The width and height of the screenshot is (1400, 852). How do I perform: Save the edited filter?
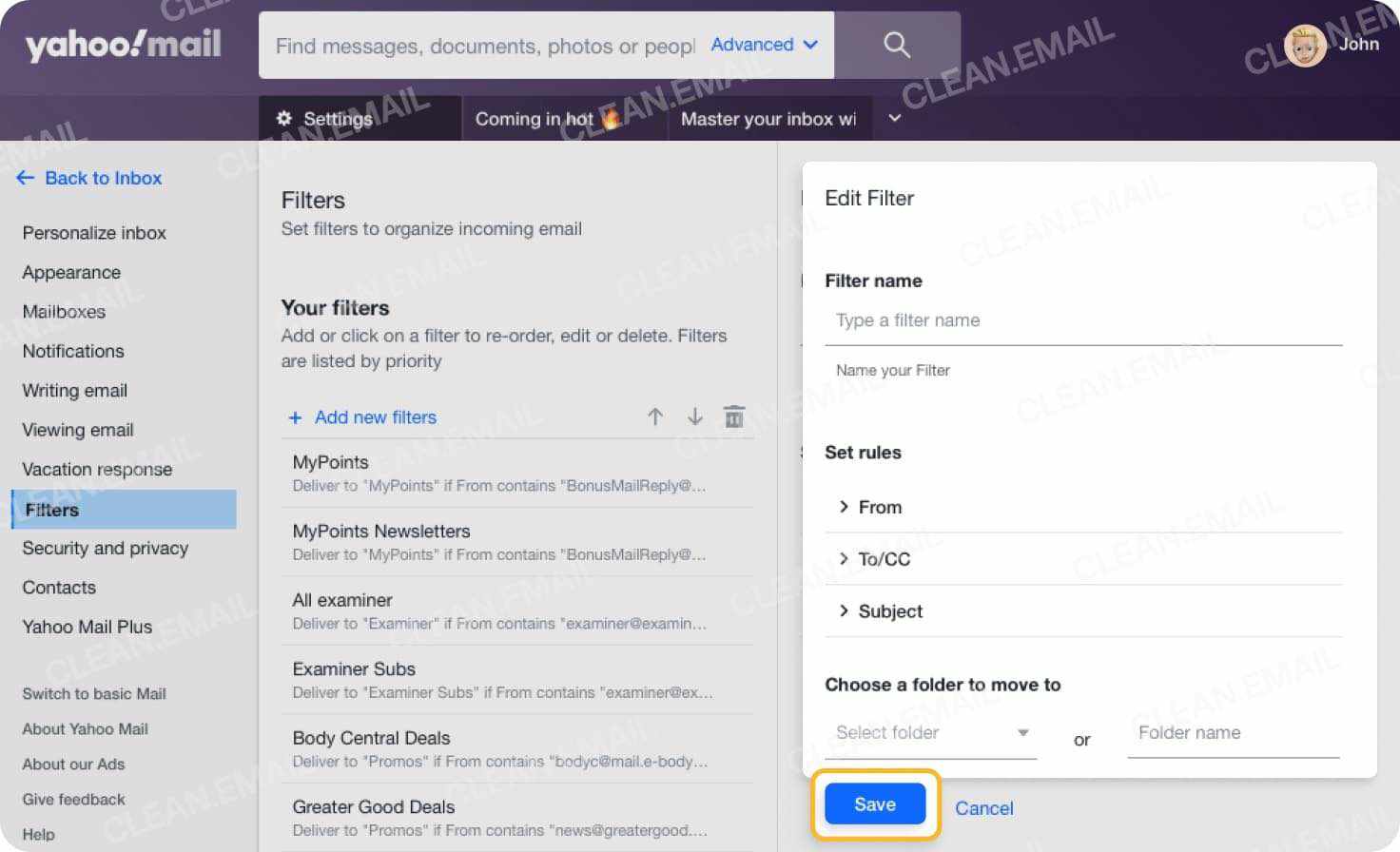click(x=874, y=804)
